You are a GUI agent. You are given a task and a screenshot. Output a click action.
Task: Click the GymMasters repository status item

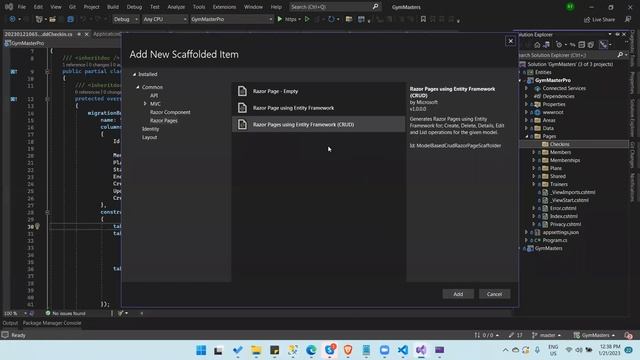click(x=594, y=335)
